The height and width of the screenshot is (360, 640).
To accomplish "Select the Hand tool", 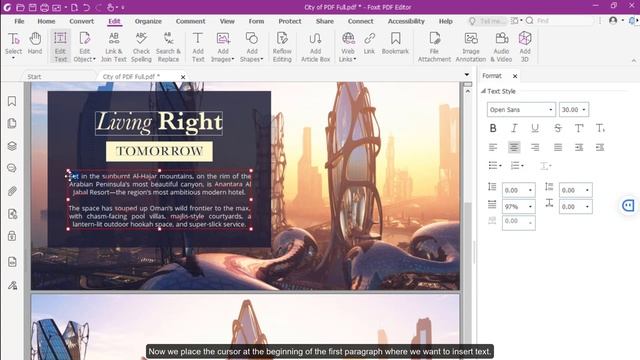I will [35, 44].
